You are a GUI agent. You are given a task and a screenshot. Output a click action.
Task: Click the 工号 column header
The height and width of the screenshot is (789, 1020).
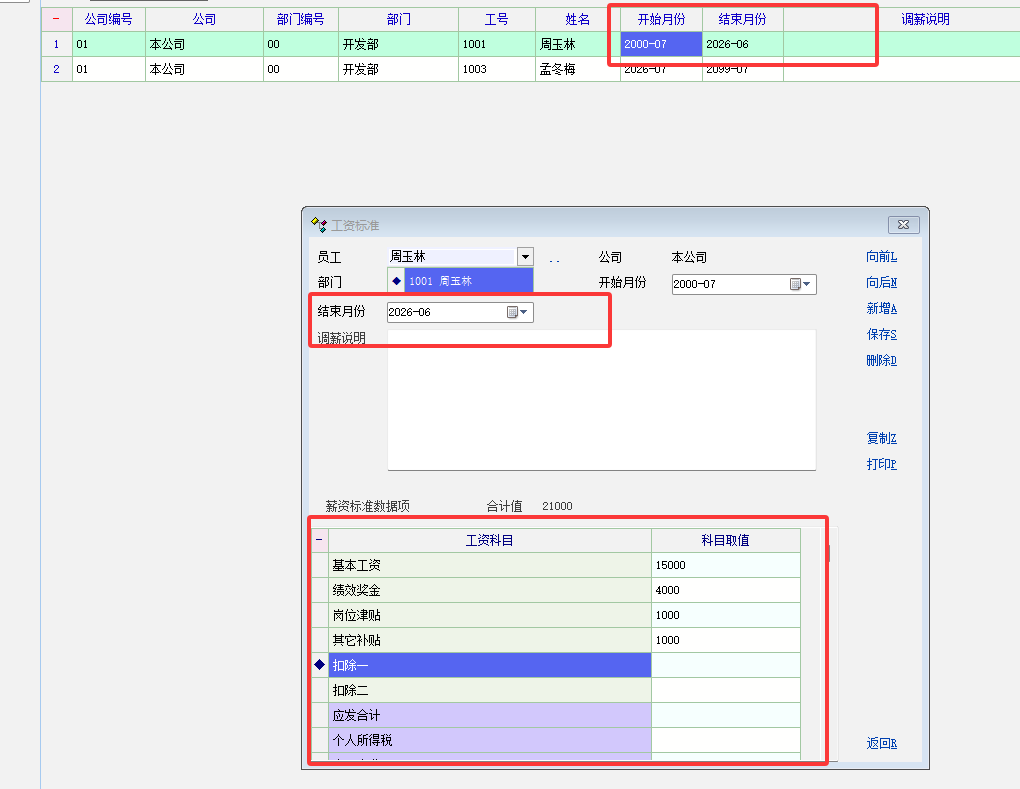pyautogui.click(x=496, y=20)
